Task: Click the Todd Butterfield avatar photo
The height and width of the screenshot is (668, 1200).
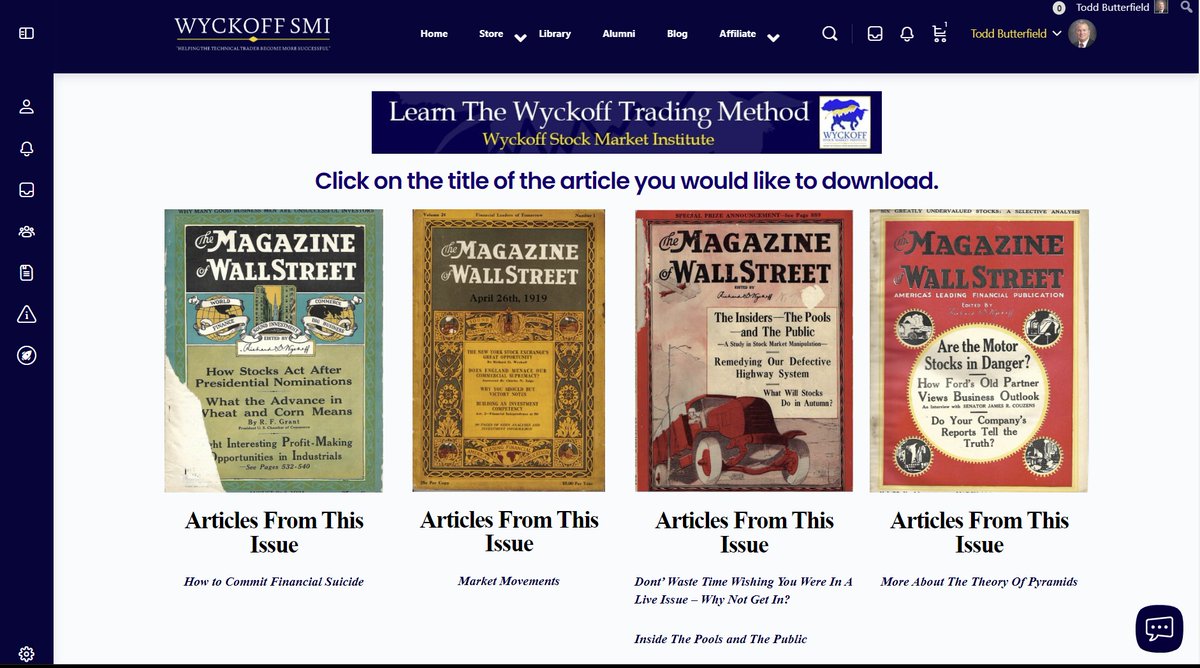Action: [1082, 34]
